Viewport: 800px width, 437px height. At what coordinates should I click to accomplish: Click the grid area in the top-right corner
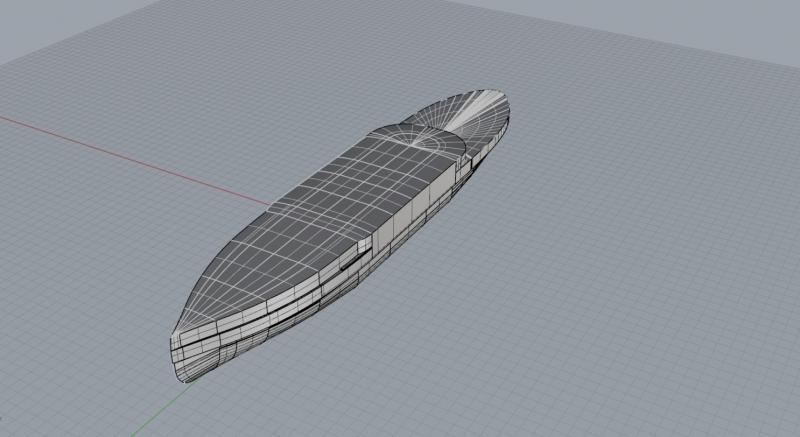point(740,40)
